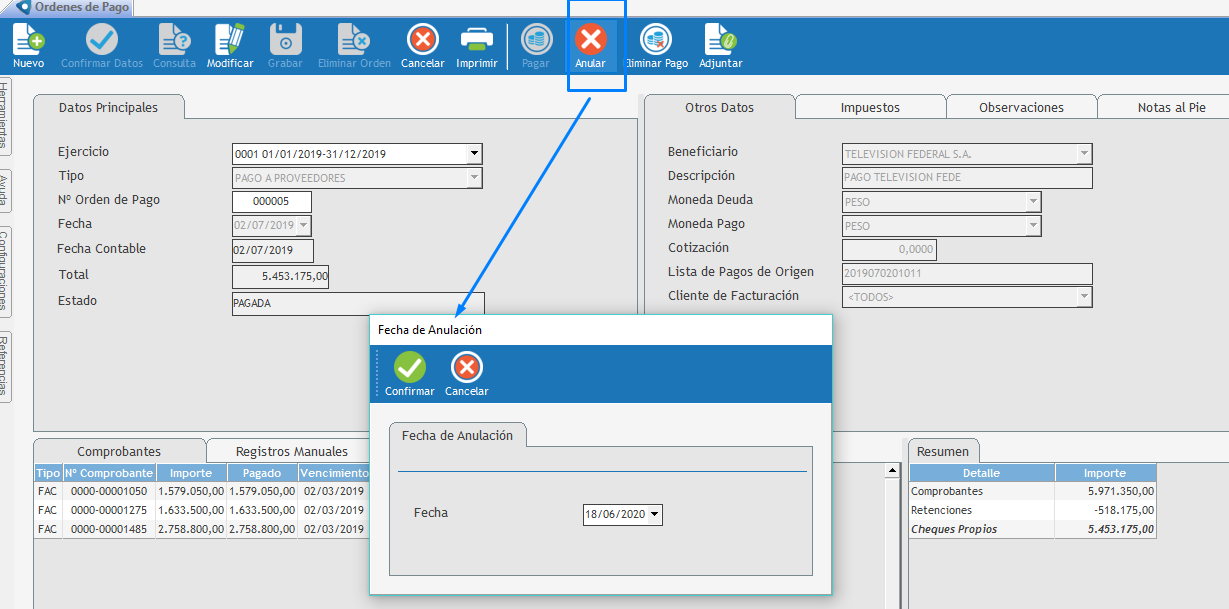Click the Importe column header in Comprobantes
This screenshot has height=609, width=1229.
tap(190, 473)
